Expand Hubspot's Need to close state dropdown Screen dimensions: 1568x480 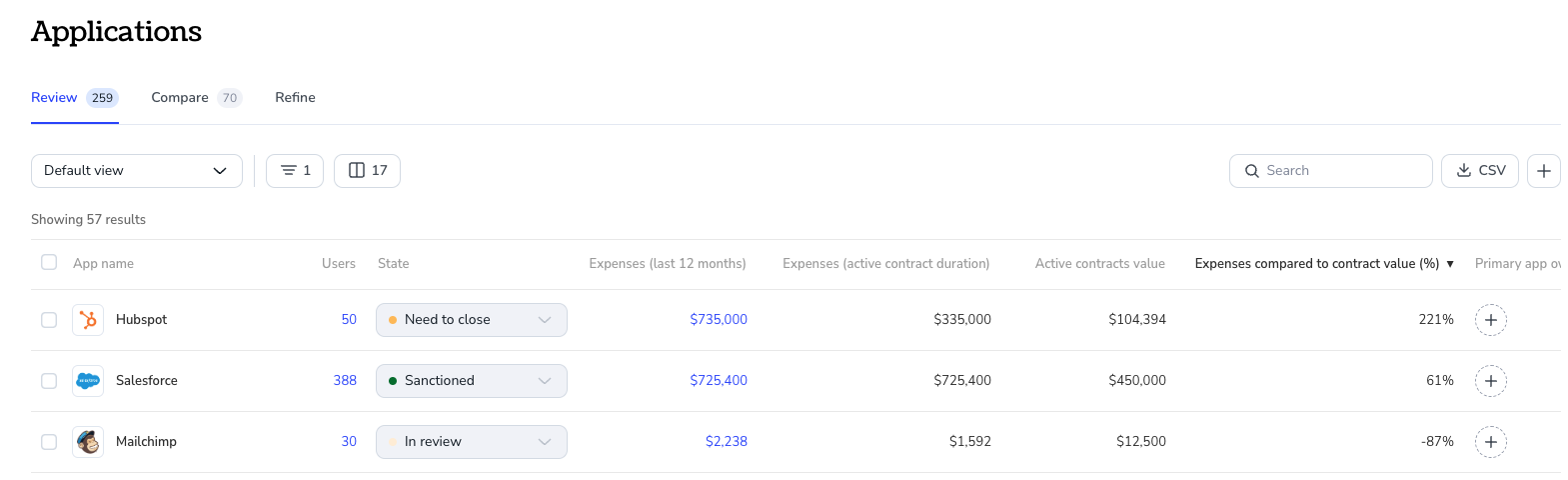[472, 320]
